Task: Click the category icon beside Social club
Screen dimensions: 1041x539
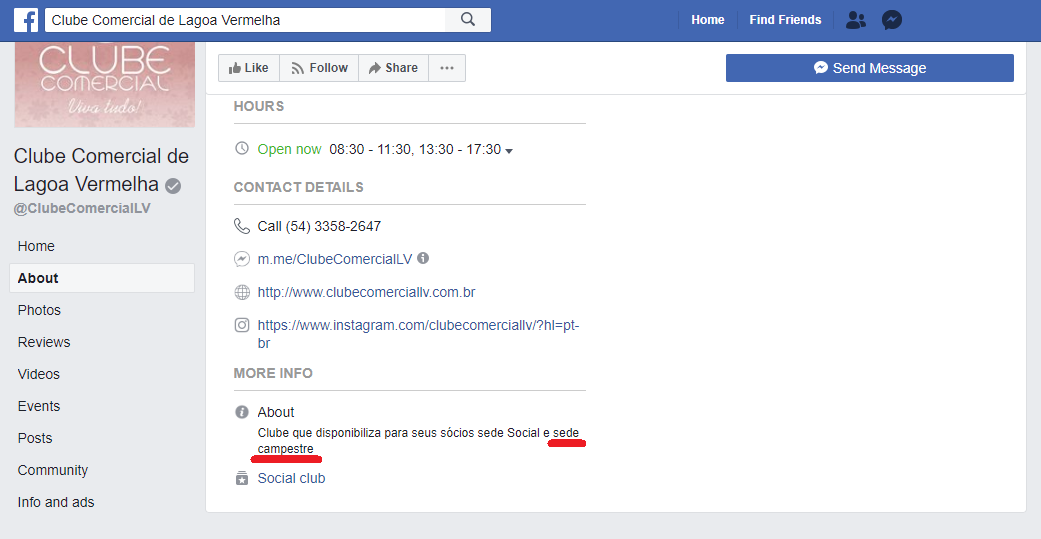Action: pos(242,478)
